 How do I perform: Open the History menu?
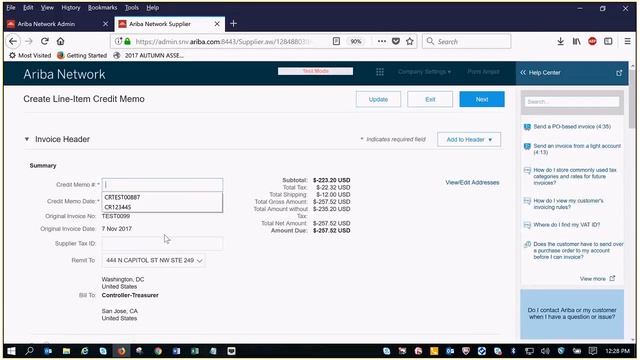click(x=71, y=8)
